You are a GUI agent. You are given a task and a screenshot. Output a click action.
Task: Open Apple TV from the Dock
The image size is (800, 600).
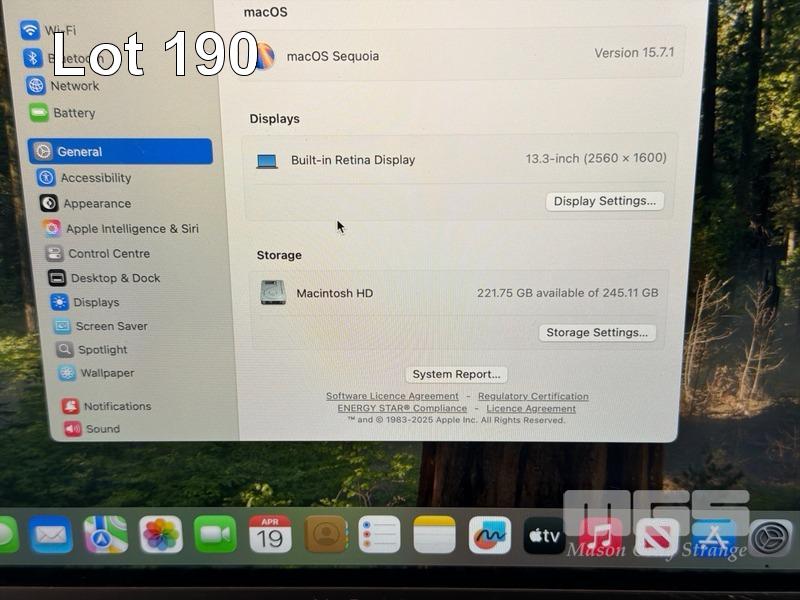pos(544,536)
